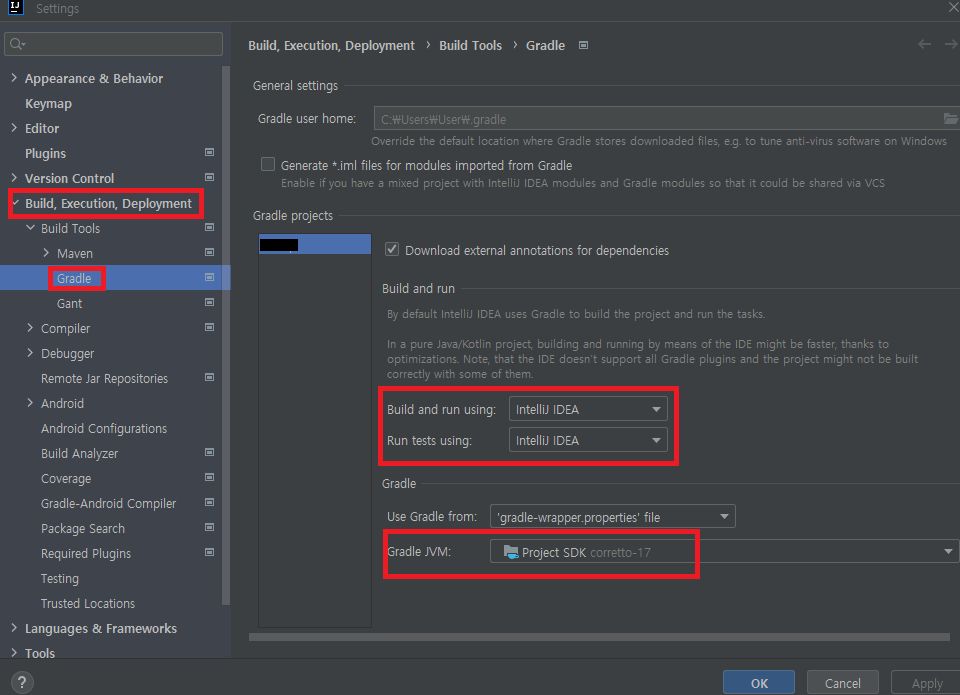Click the IntelliJ IDEA logo icon
This screenshot has height=695, width=960.
click(15, 7)
